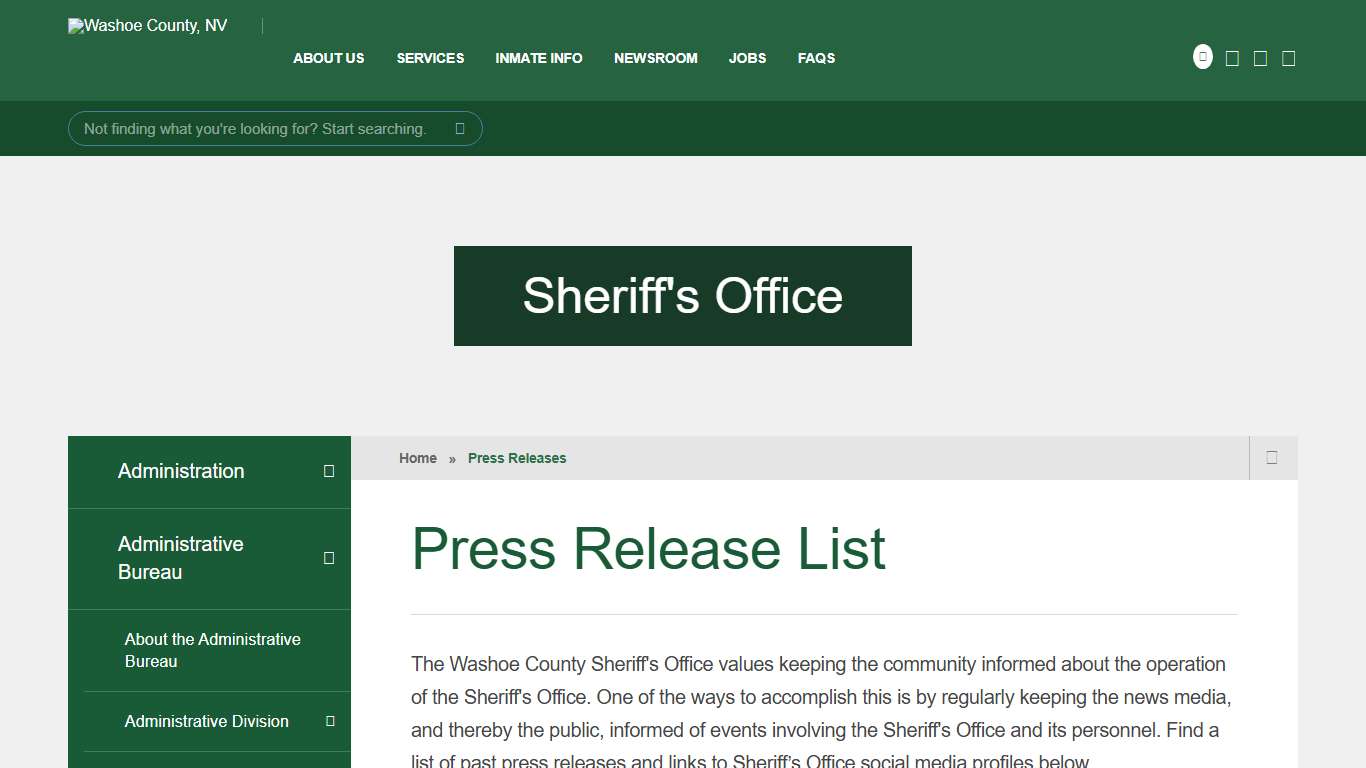Select the search magnifier in the green banner
This screenshot has width=1366, height=768.
tap(459, 128)
